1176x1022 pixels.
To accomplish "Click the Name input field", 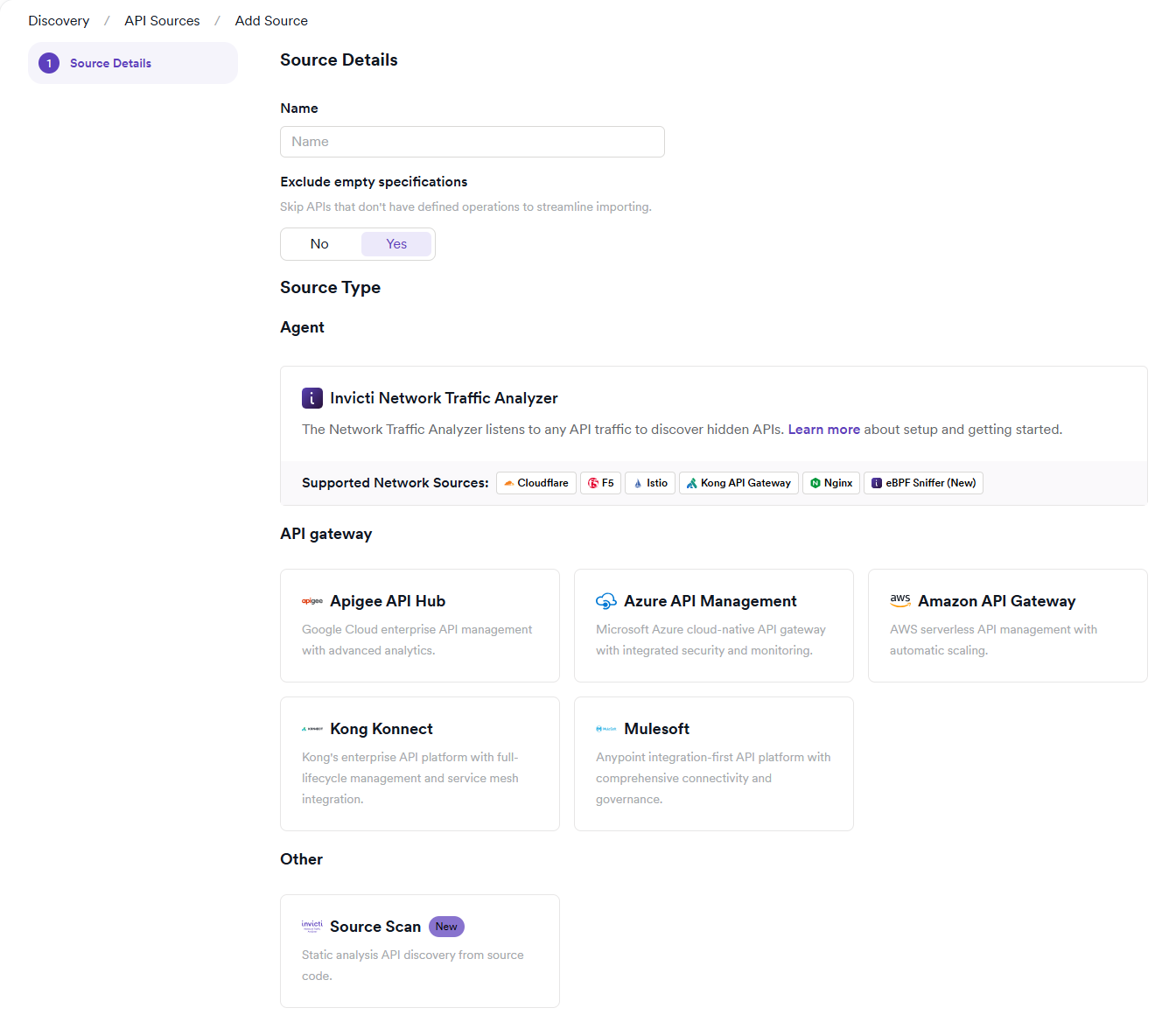I will [472, 142].
